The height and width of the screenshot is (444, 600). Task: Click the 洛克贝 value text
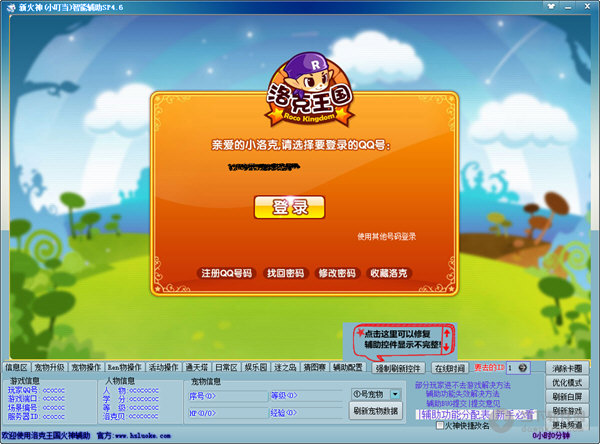pyautogui.click(x=143, y=416)
